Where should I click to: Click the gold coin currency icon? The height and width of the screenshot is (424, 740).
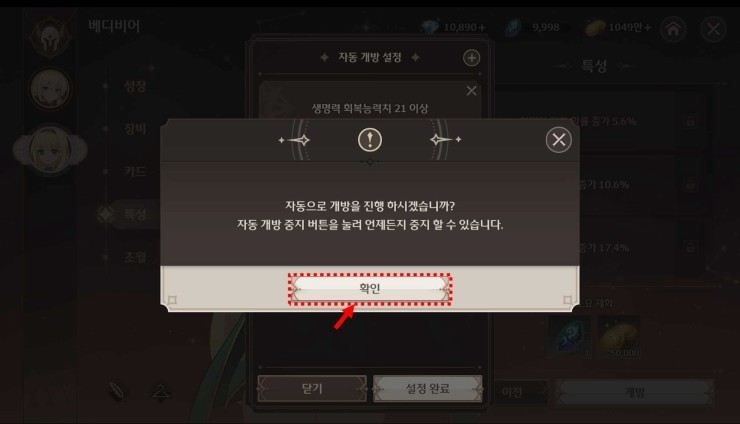tap(595, 28)
